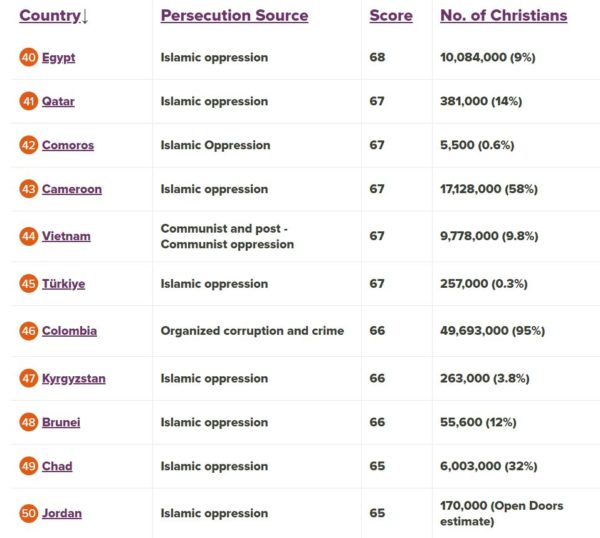600x538 pixels.
Task: Click the orange rank 49 badge
Action: (28, 467)
